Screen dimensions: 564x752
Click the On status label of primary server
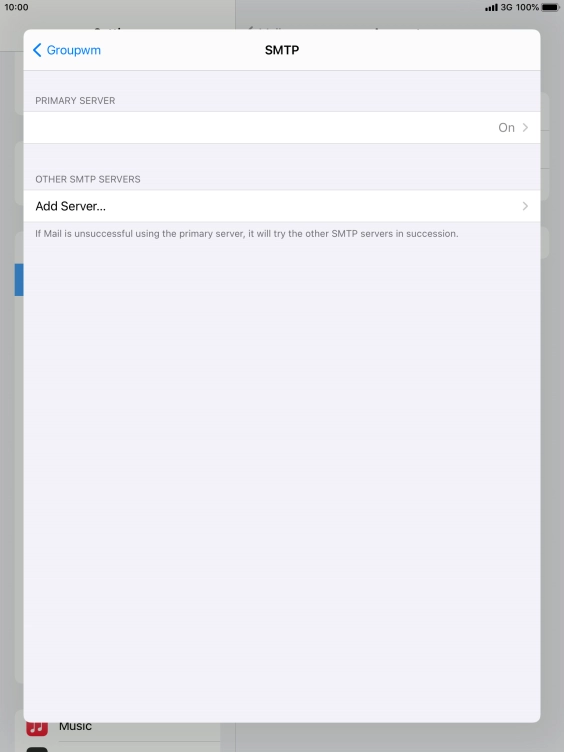click(506, 128)
